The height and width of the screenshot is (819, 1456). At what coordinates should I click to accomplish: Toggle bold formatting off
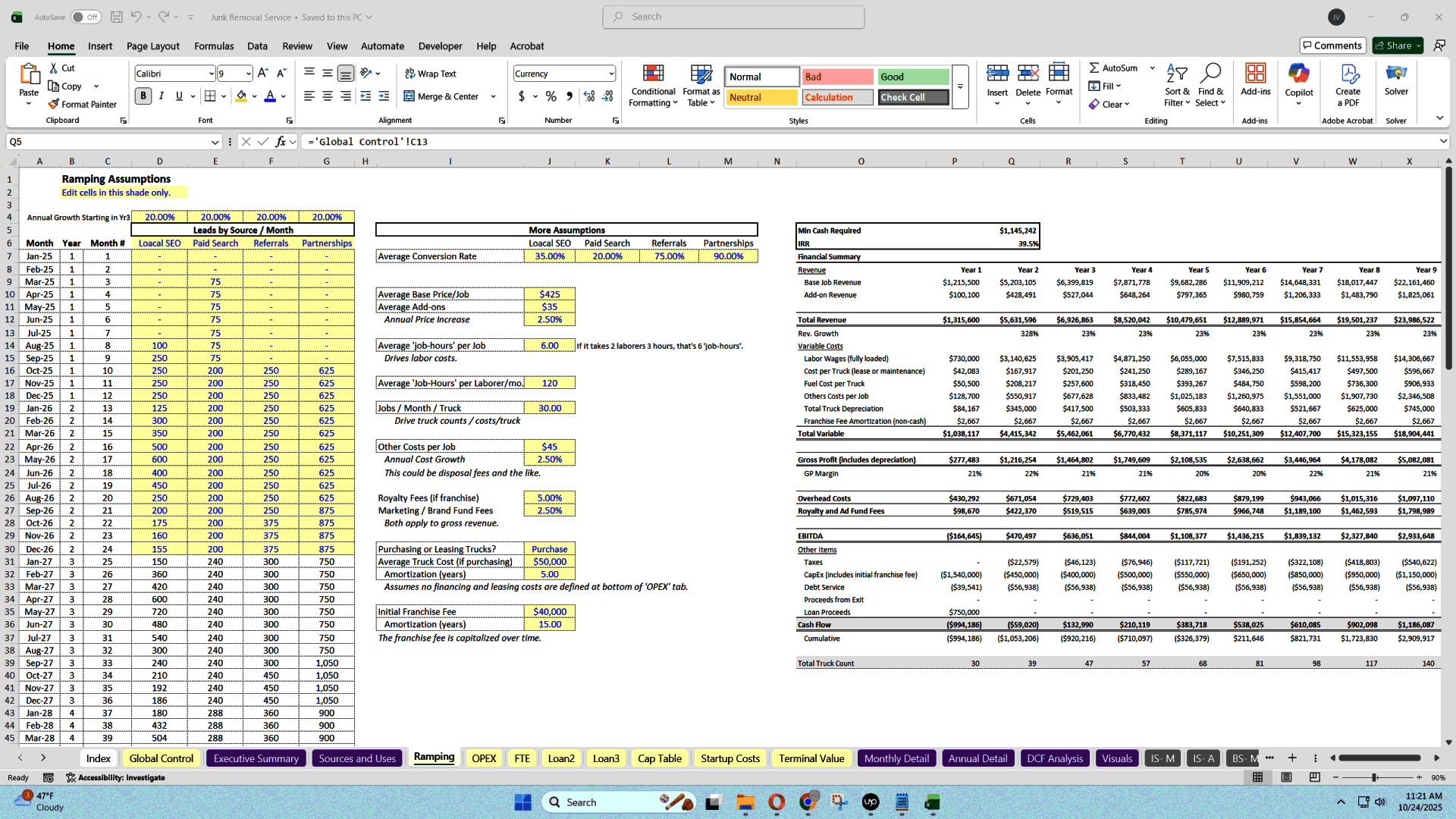pyautogui.click(x=143, y=96)
